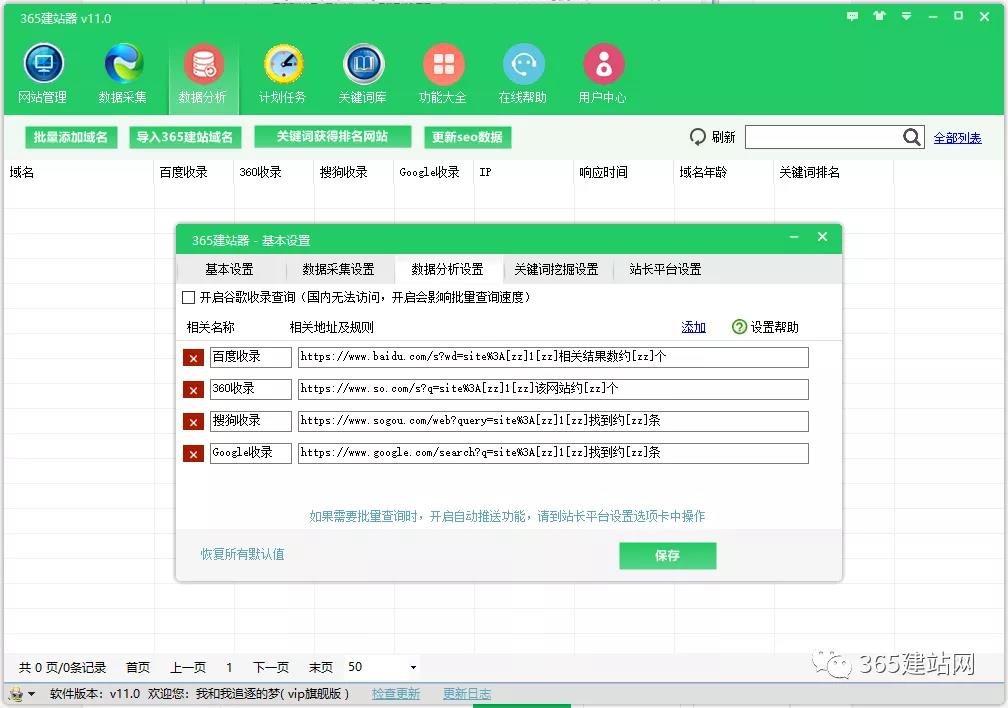The height and width of the screenshot is (708, 1008).
Task: Click the 检查更新 link
Action: 396,694
